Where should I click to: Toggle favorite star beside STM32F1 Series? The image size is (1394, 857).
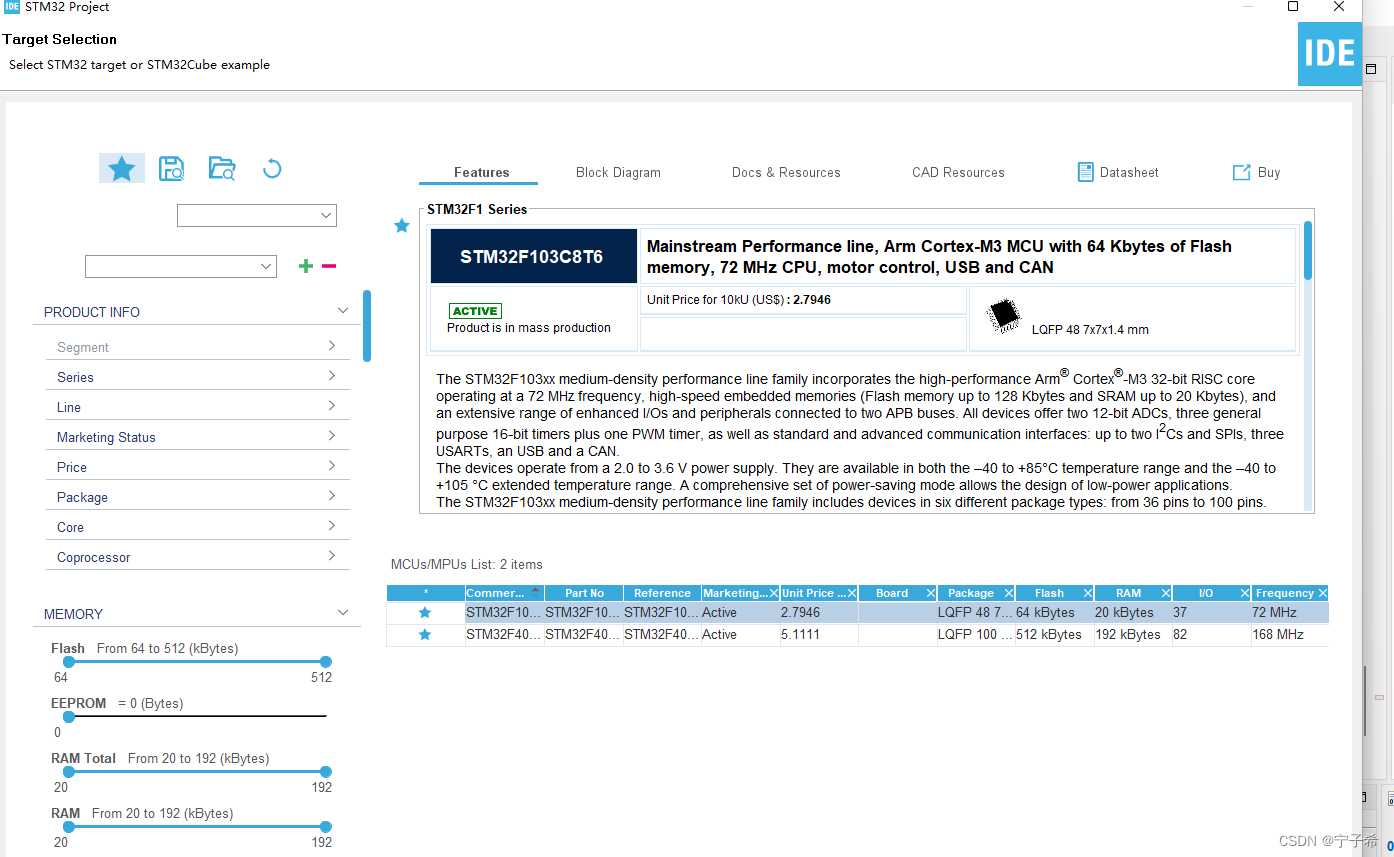click(402, 226)
